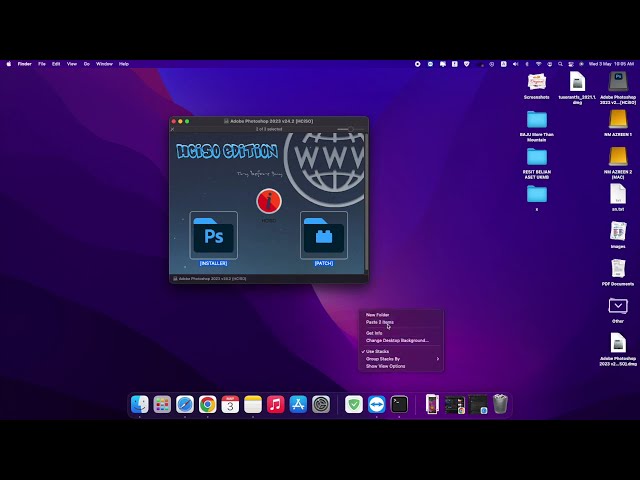
Task: Click the x button beside selection status
Action: coord(173,129)
